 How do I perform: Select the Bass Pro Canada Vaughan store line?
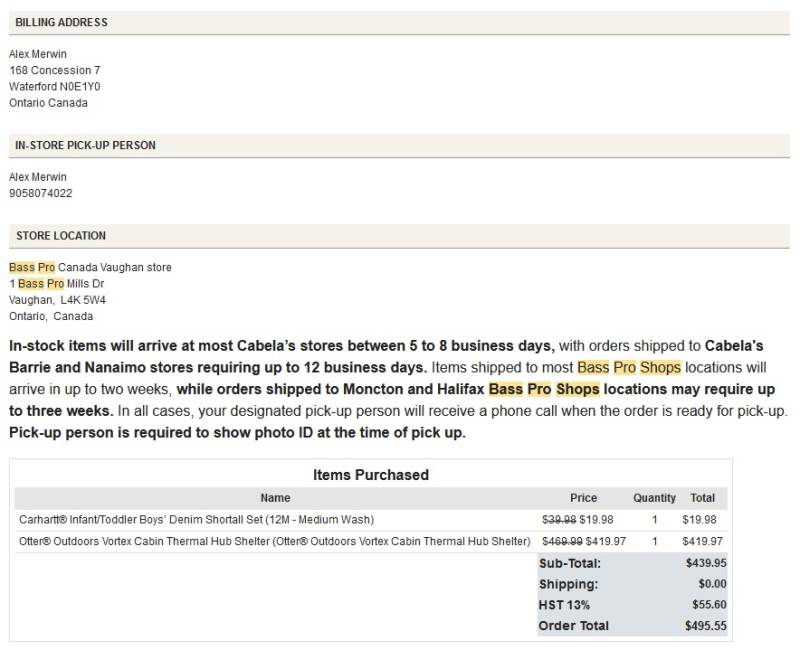coord(90,267)
